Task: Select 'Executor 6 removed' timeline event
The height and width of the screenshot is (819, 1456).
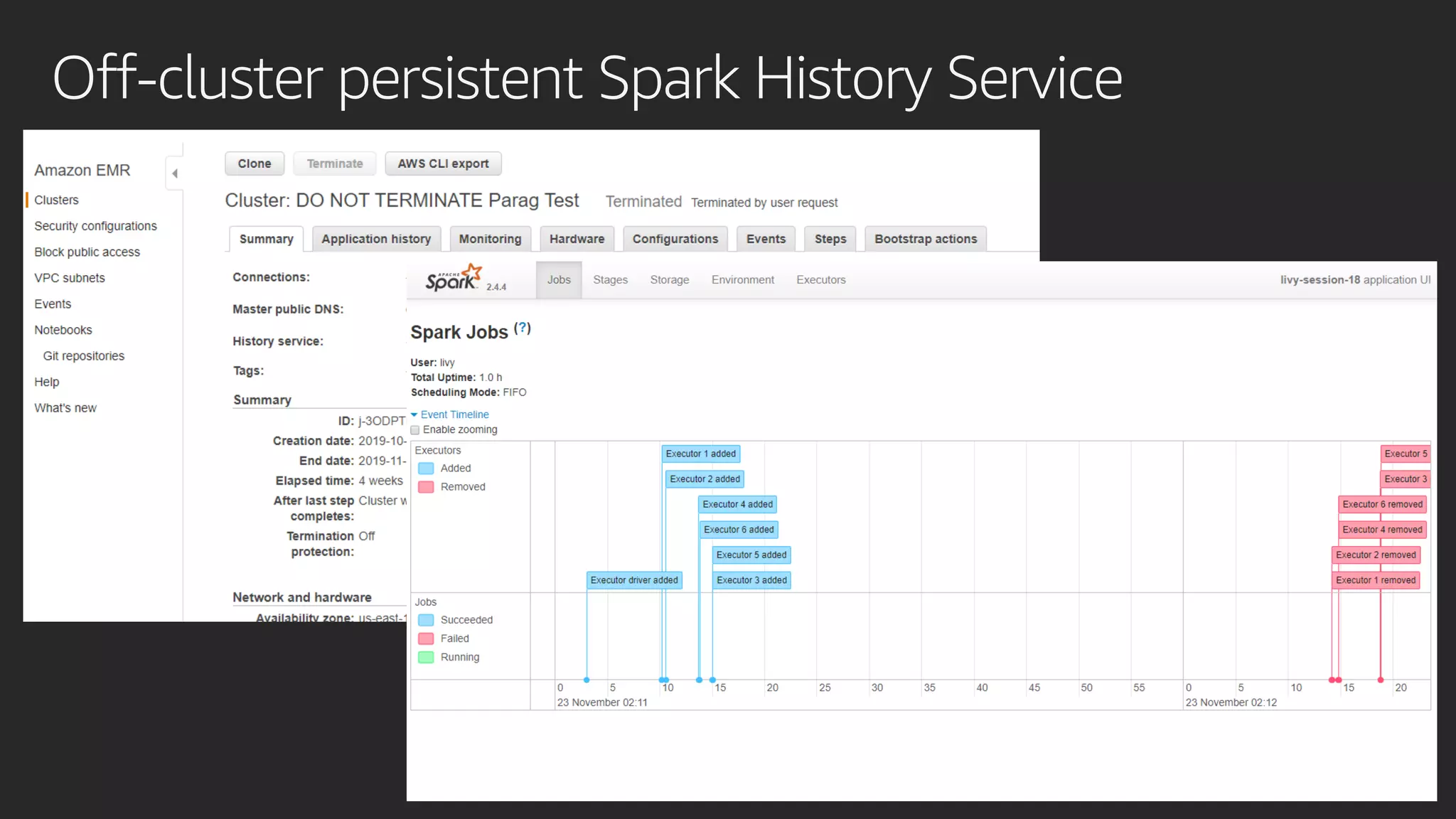Action: (x=1382, y=504)
